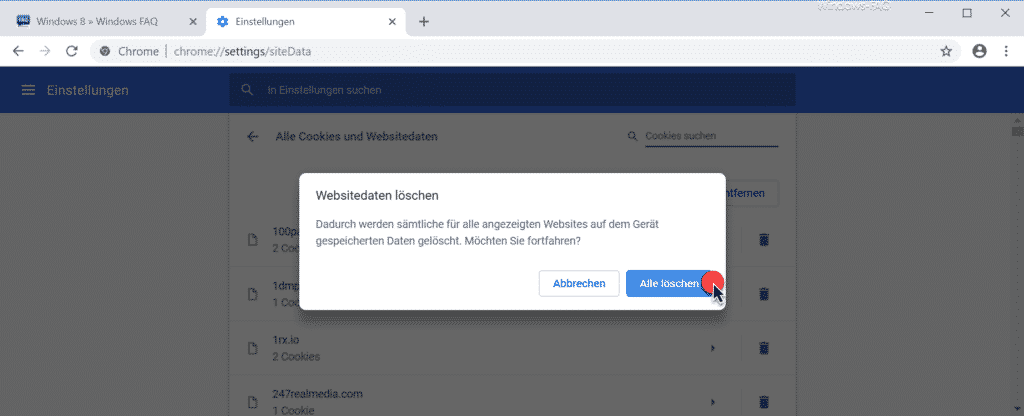The image size is (1024, 416).
Task: Minimize the Chrome window
Action: [930, 13]
